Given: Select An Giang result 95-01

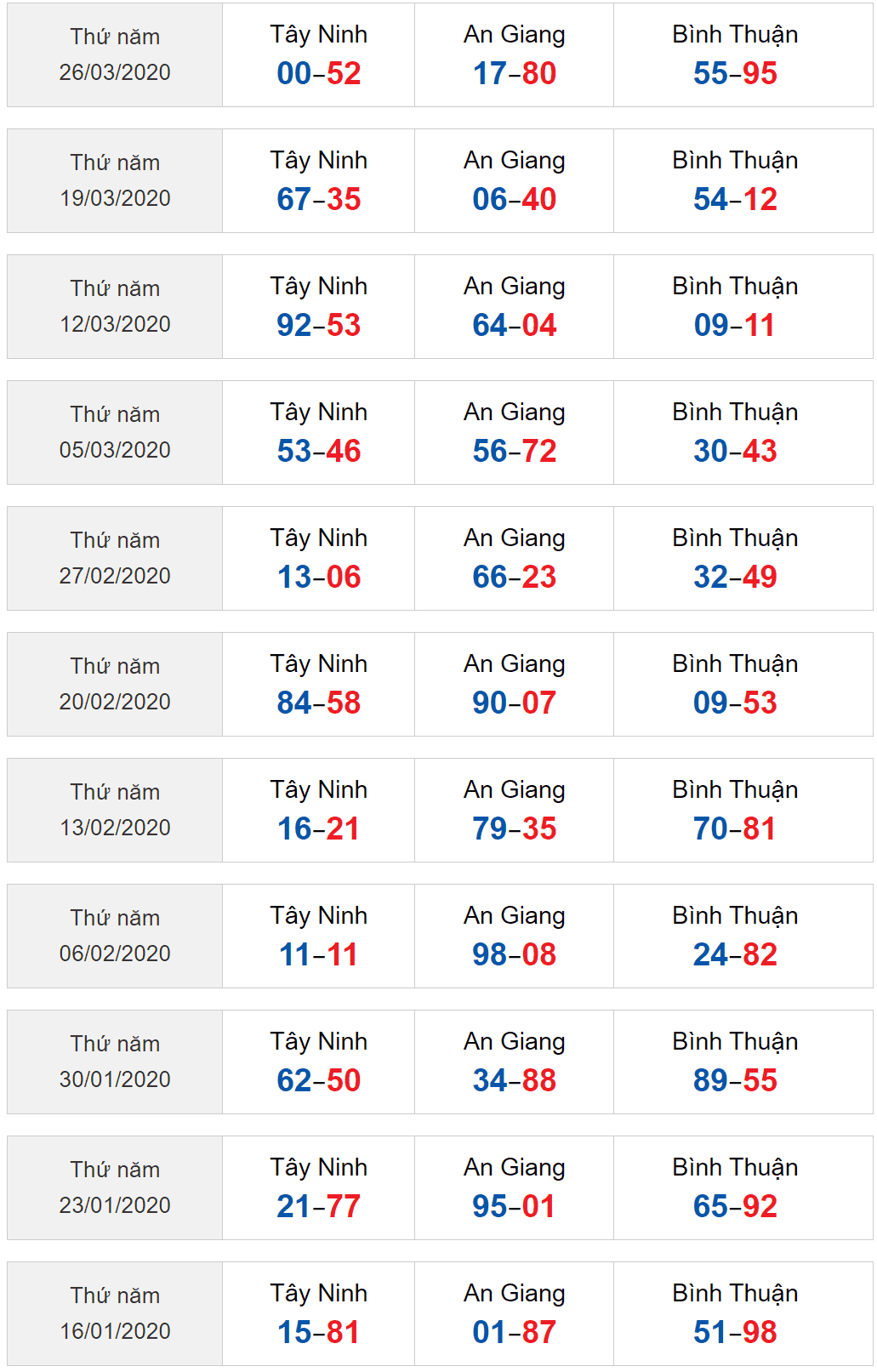Looking at the screenshot, I should (514, 1206).
